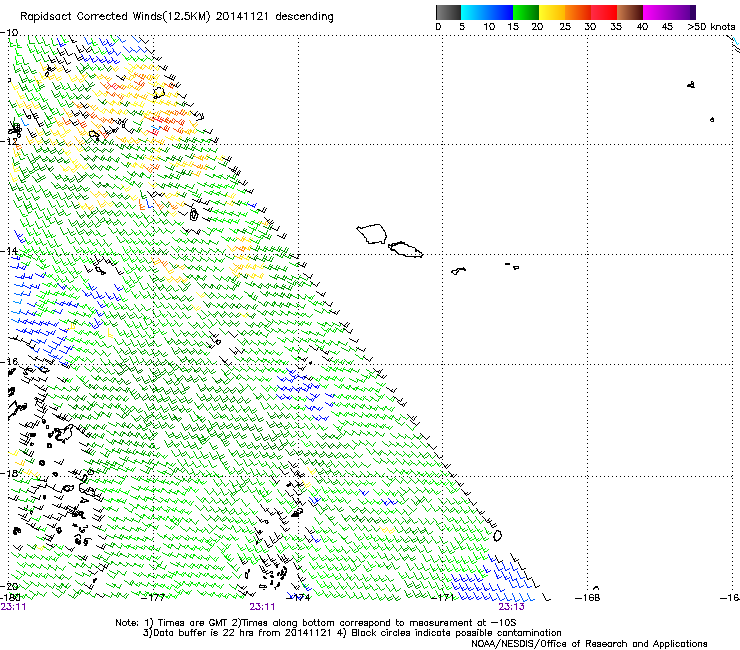Click the '-18' latitude axis label
This screenshot has width=740, height=650.
click(9, 473)
